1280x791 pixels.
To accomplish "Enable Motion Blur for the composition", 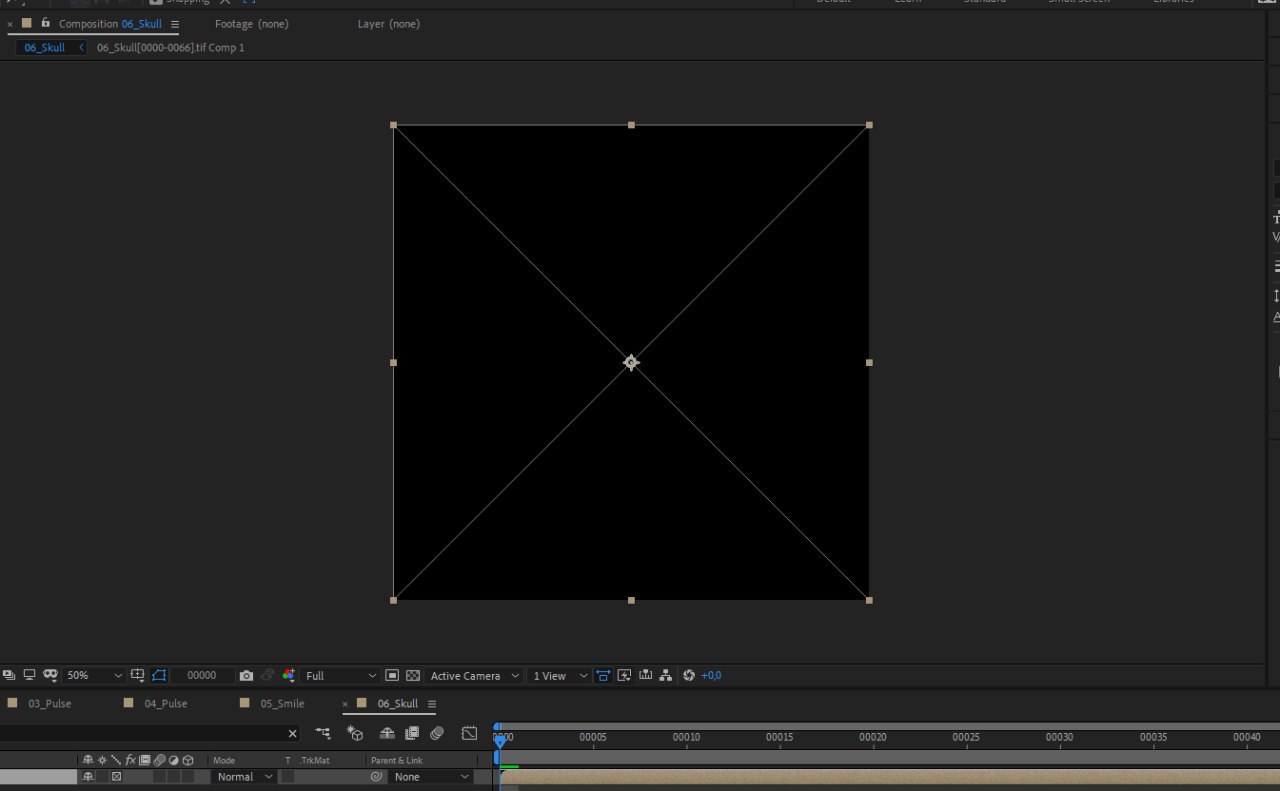I will tap(437, 734).
